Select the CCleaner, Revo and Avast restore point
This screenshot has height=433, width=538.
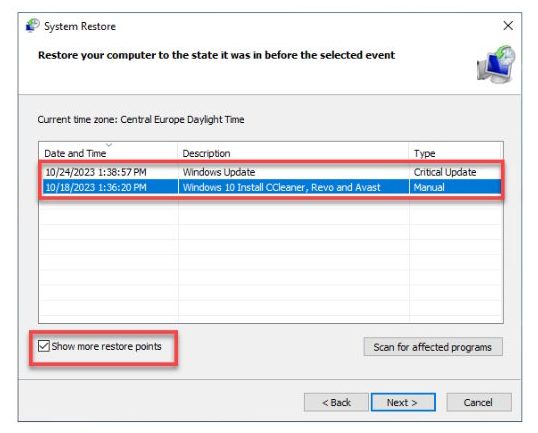(271, 187)
